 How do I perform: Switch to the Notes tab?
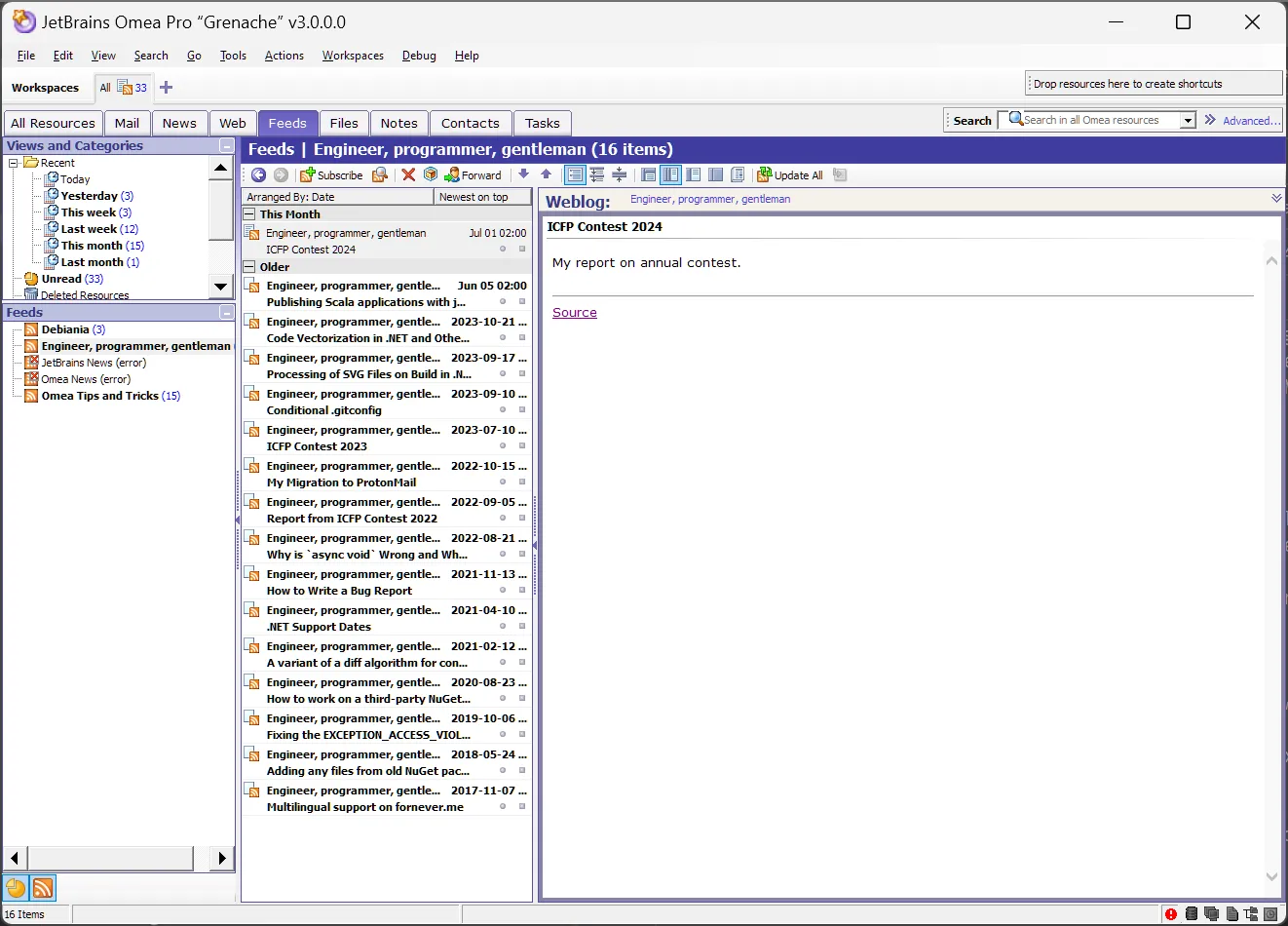click(x=398, y=123)
